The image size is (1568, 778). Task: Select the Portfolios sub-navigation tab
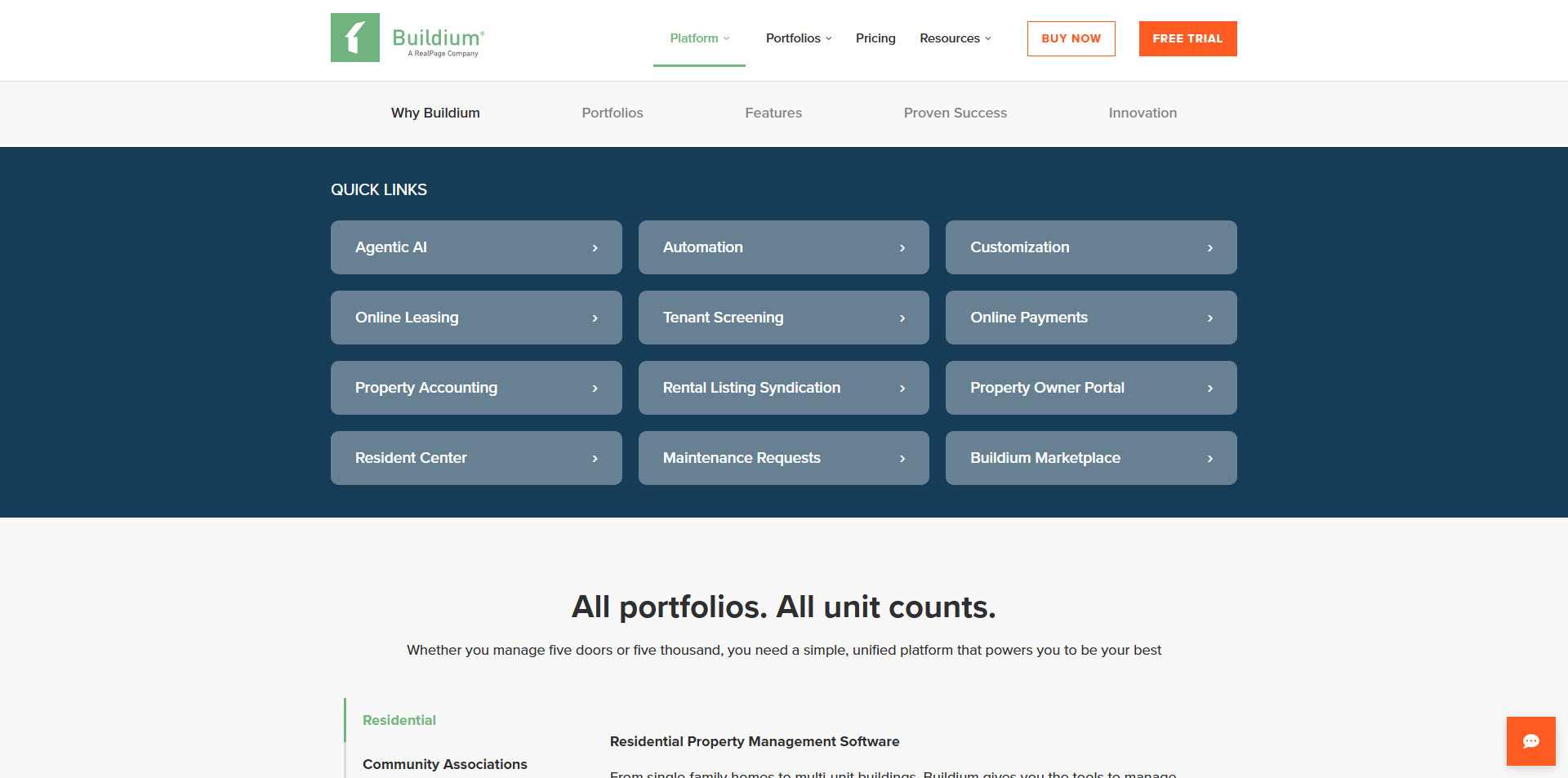612,113
